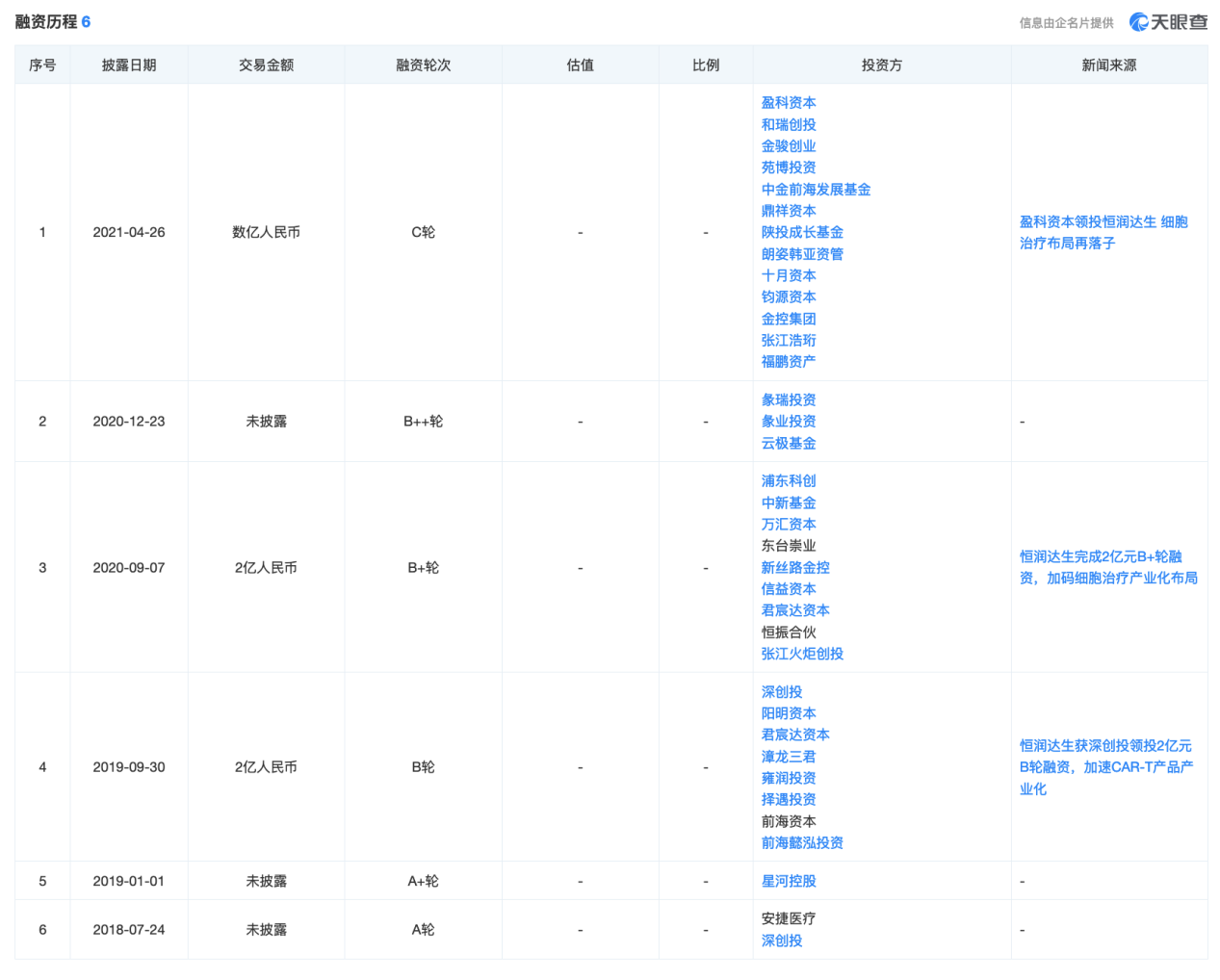Viewport: 1220px width, 980px height.
Task: Open 朗姿韩亚资管 investor page
Action: 802,254
